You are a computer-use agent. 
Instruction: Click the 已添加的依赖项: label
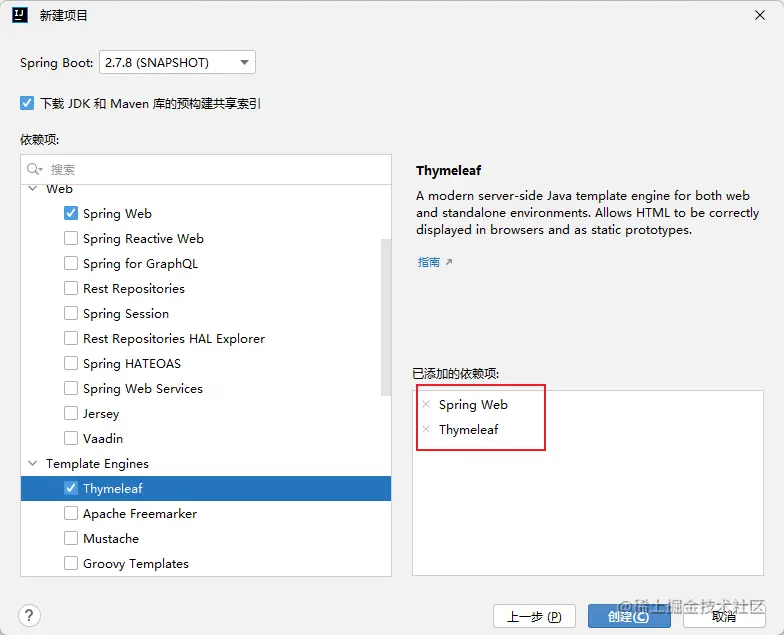[456, 374]
